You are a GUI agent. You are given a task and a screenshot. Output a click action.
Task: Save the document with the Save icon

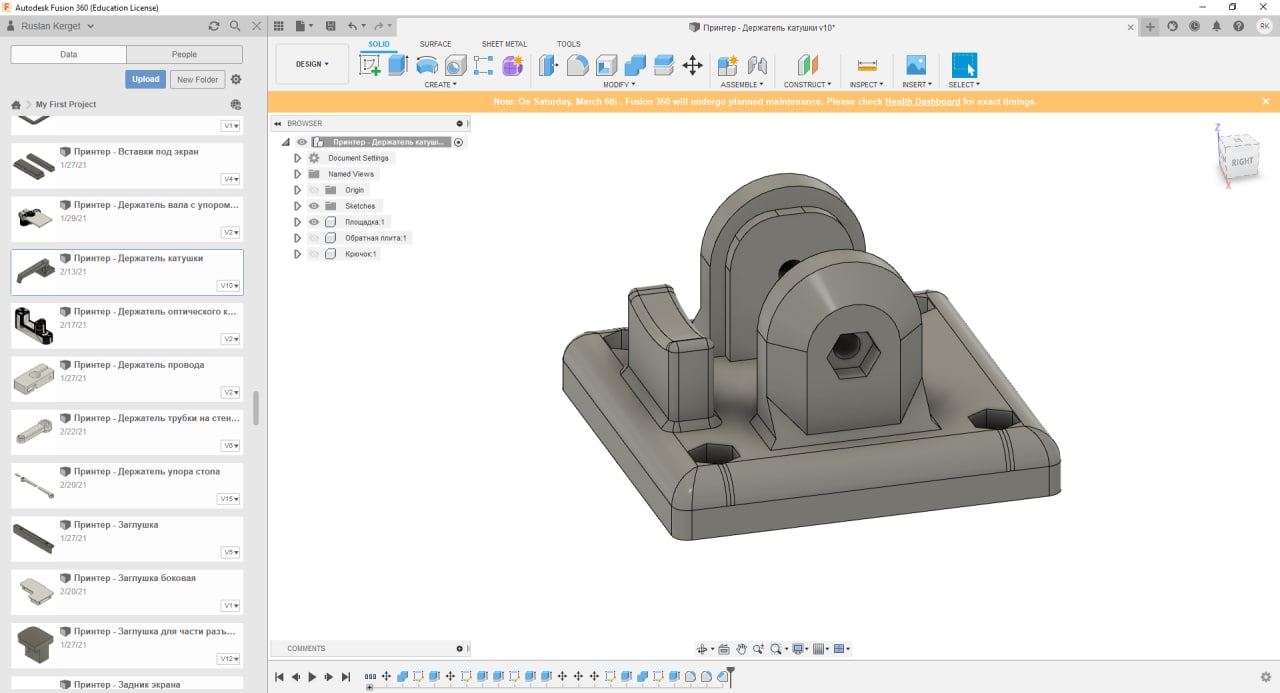329,26
